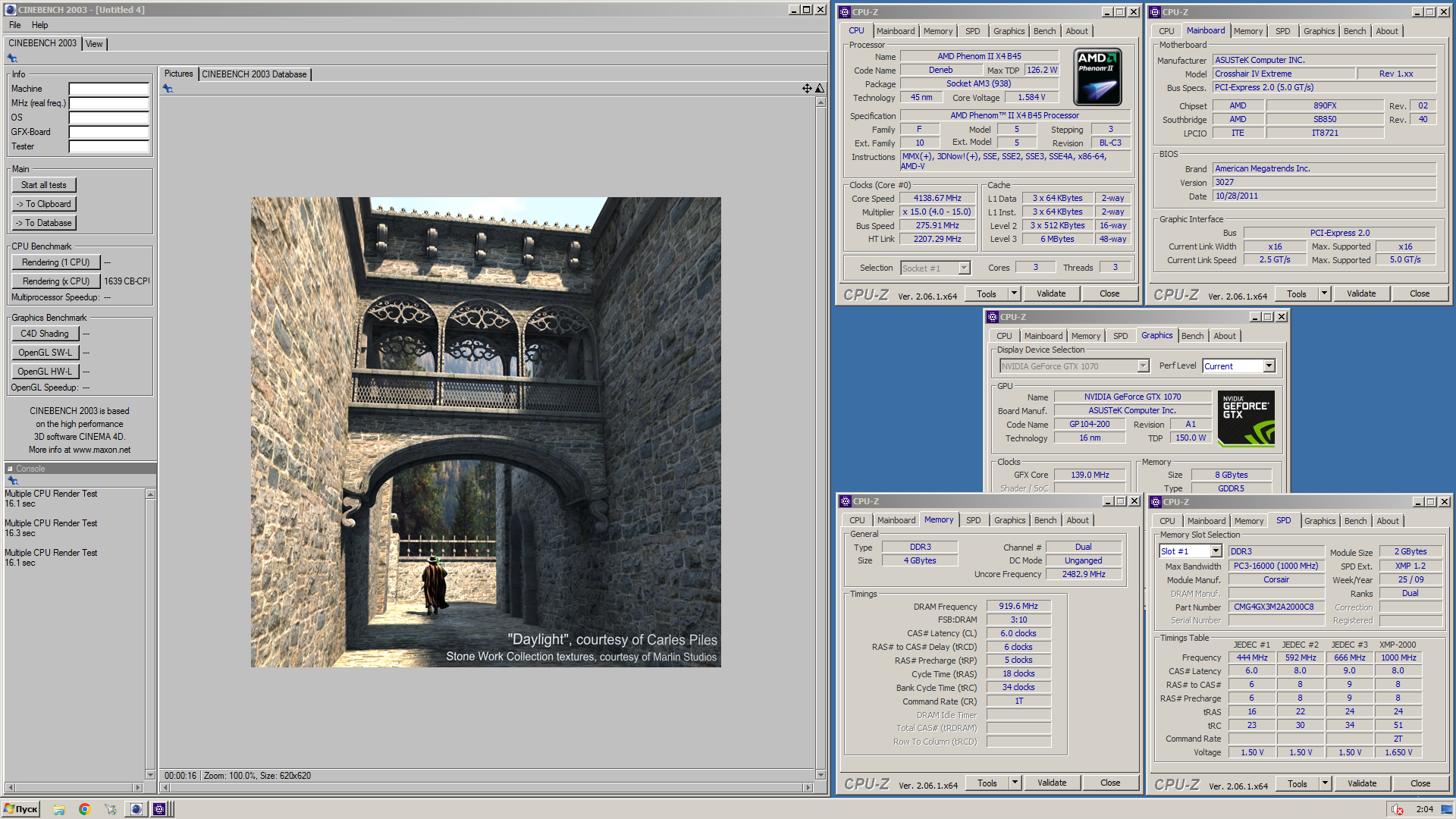Click the OS input field
This screenshot has width=1456, height=819.
click(108, 118)
